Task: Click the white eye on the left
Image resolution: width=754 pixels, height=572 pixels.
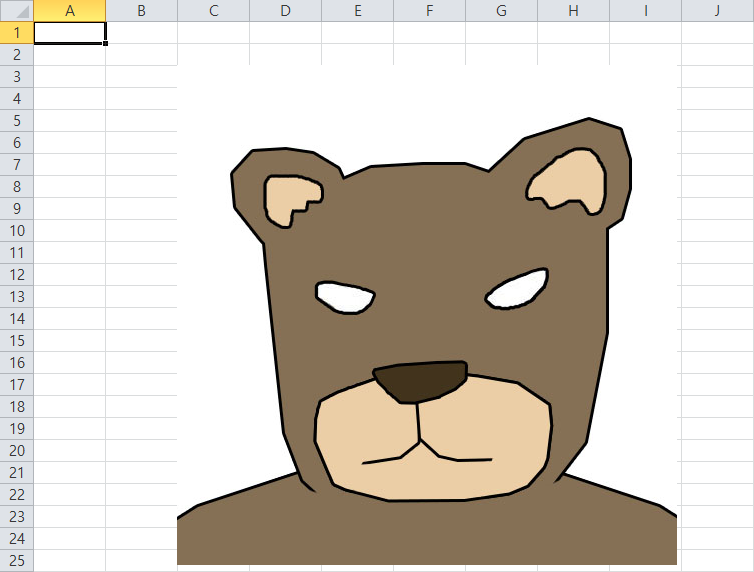Action: coord(345,297)
